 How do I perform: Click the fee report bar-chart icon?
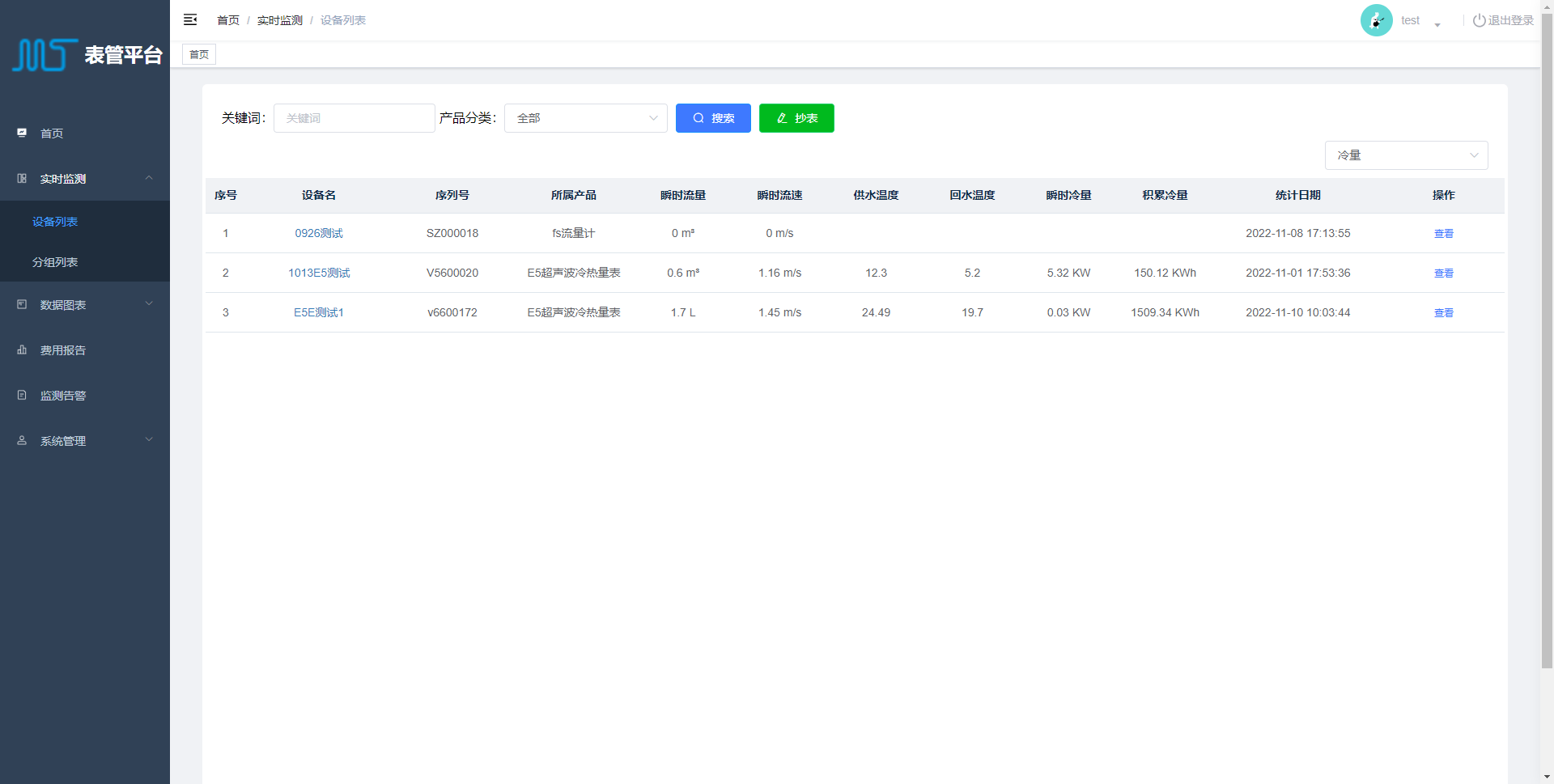[22, 350]
